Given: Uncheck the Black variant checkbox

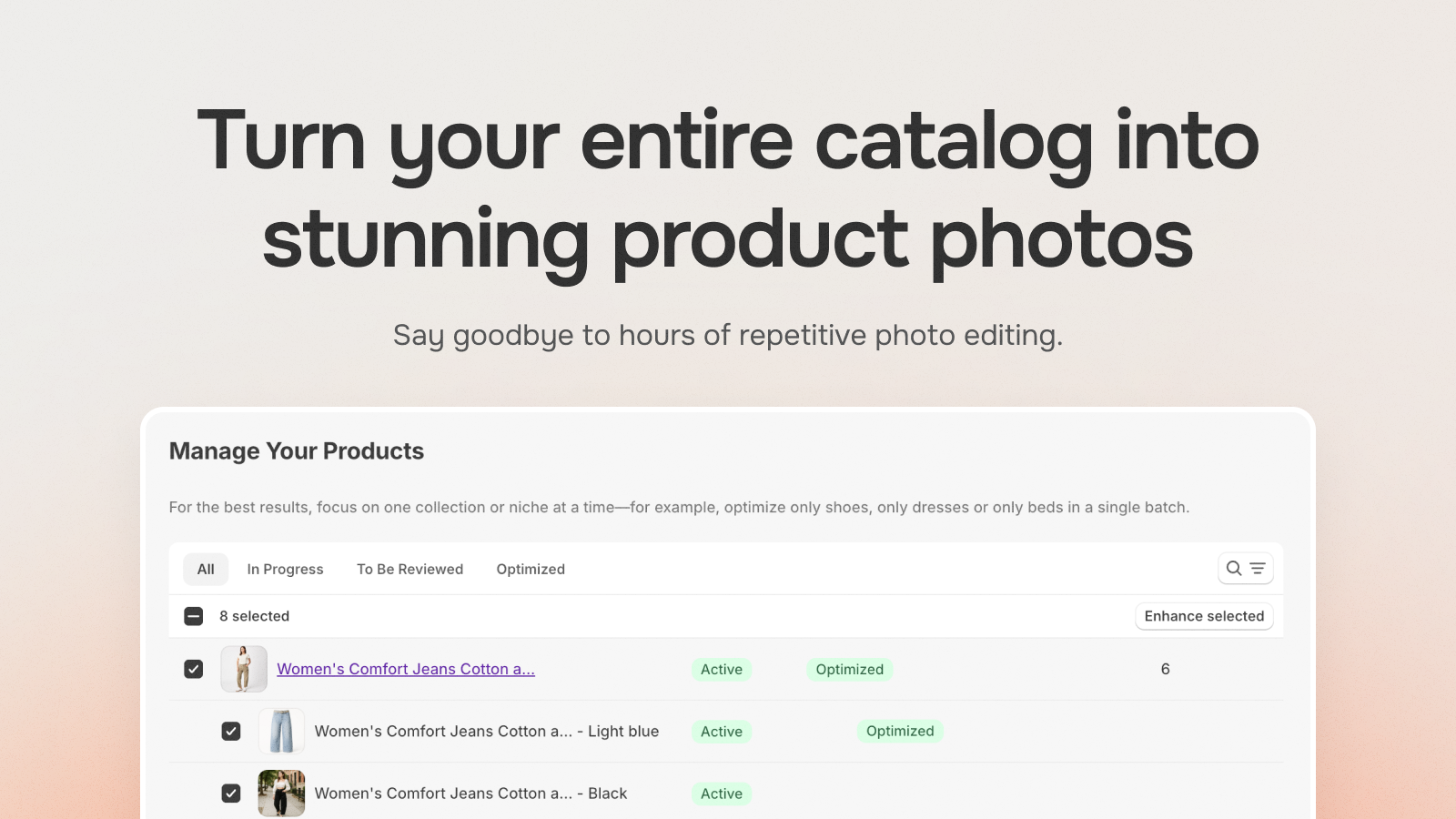Looking at the screenshot, I should click(231, 793).
